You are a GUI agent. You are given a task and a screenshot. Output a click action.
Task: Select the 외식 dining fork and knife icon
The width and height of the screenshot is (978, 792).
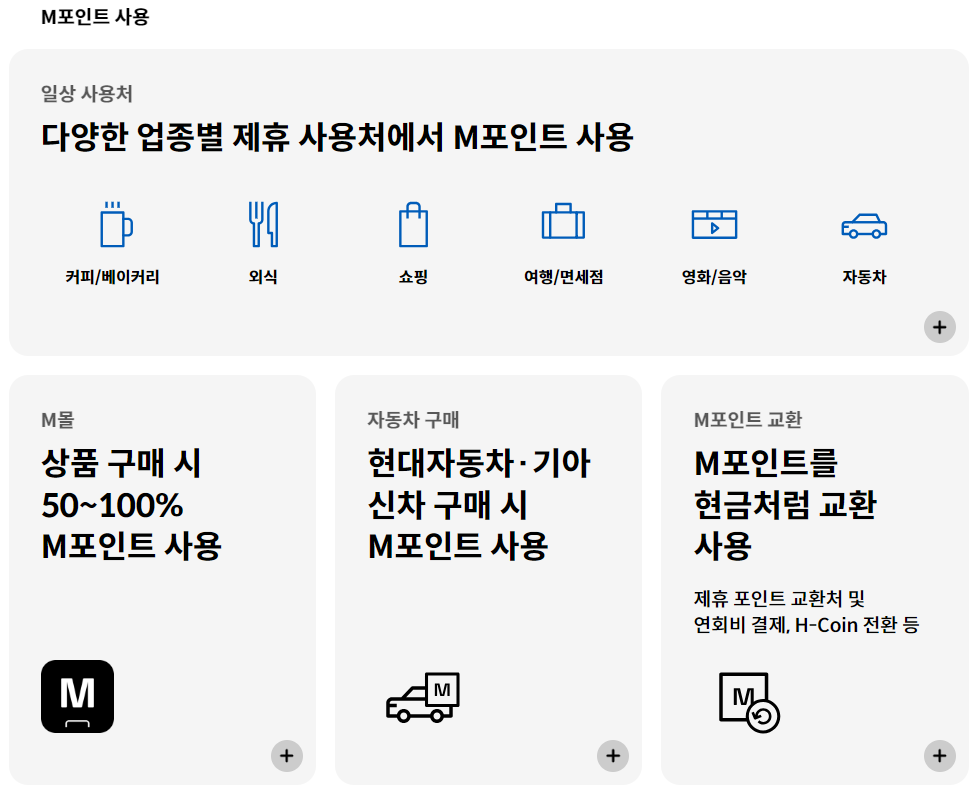(263, 224)
